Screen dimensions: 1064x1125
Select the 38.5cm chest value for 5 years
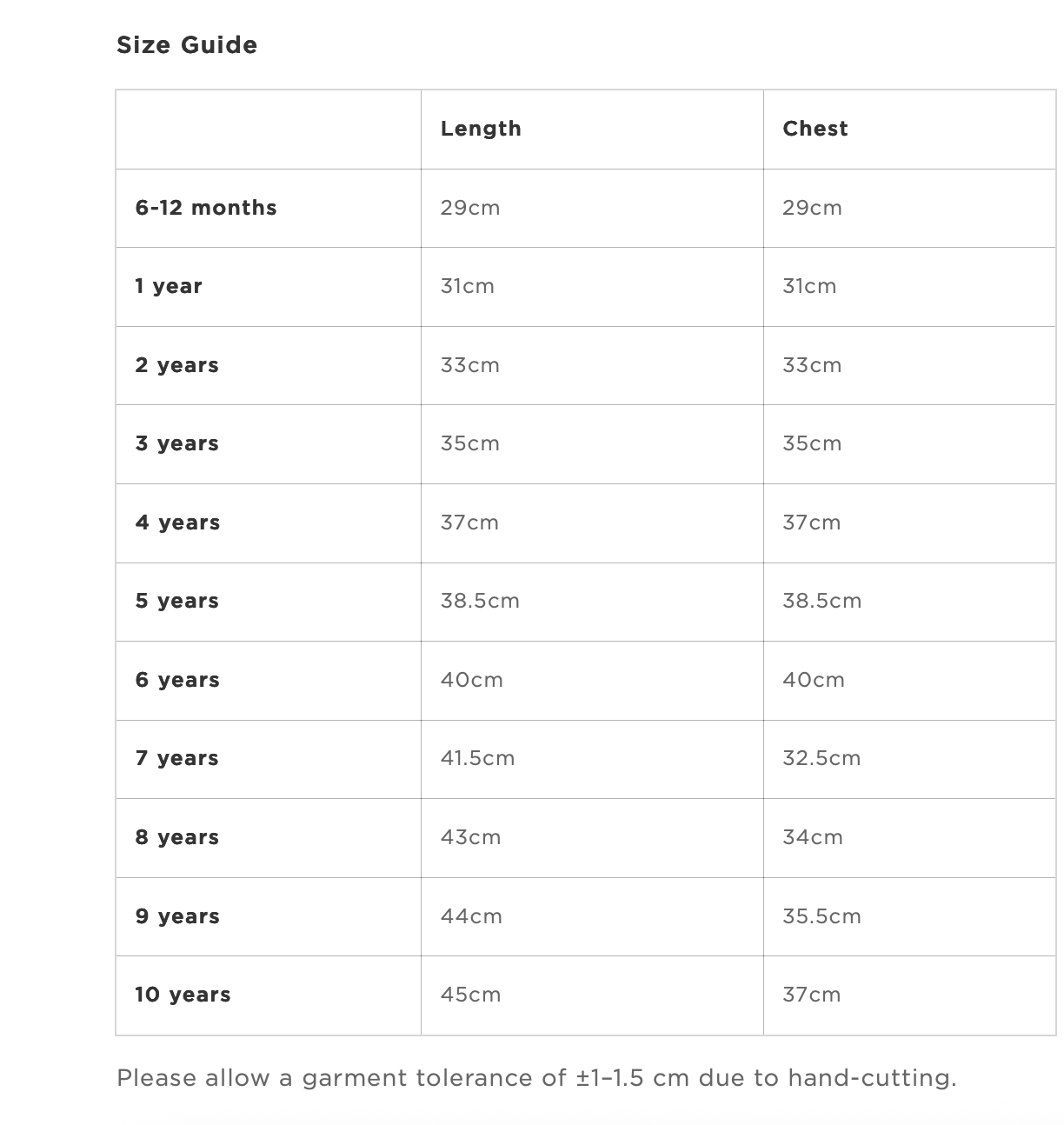point(821,601)
